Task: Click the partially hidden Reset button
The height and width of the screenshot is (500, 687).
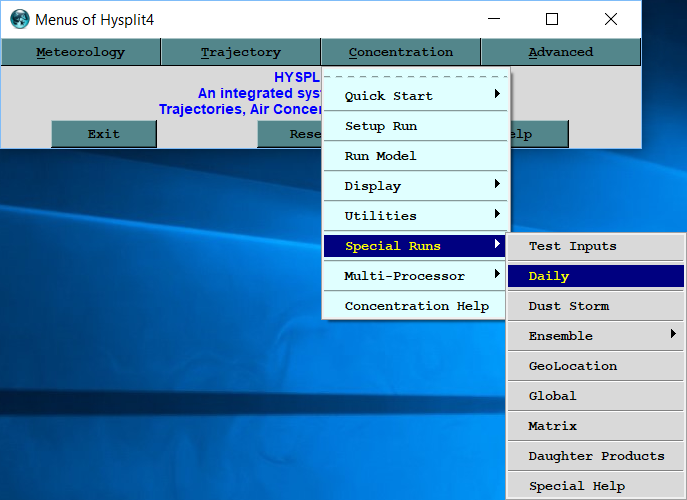Action: click(x=290, y=134)
